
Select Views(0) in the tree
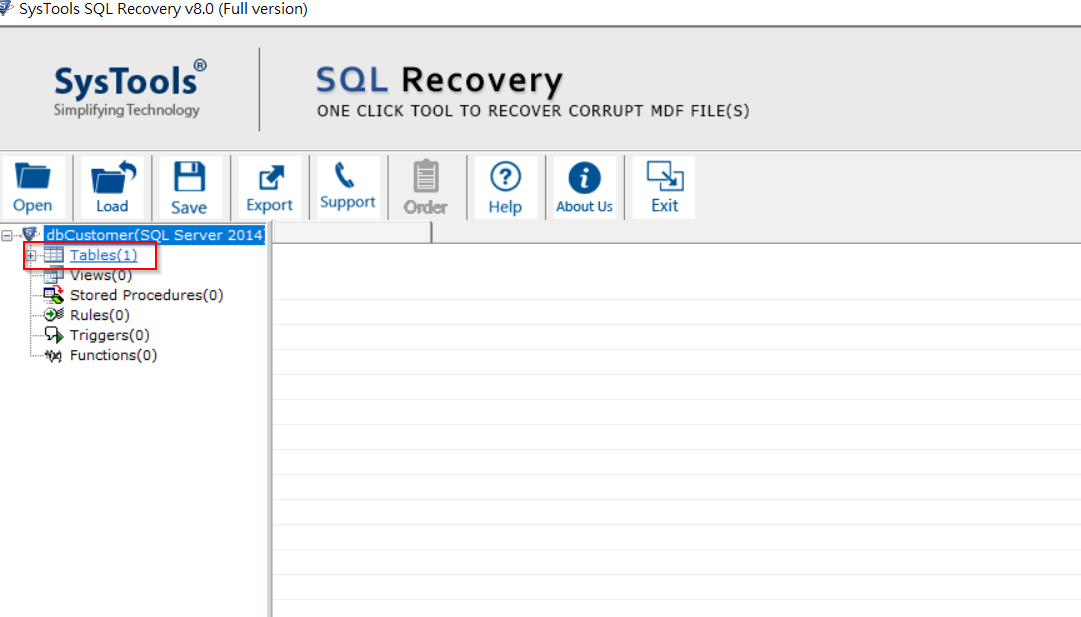click(101, 275)
